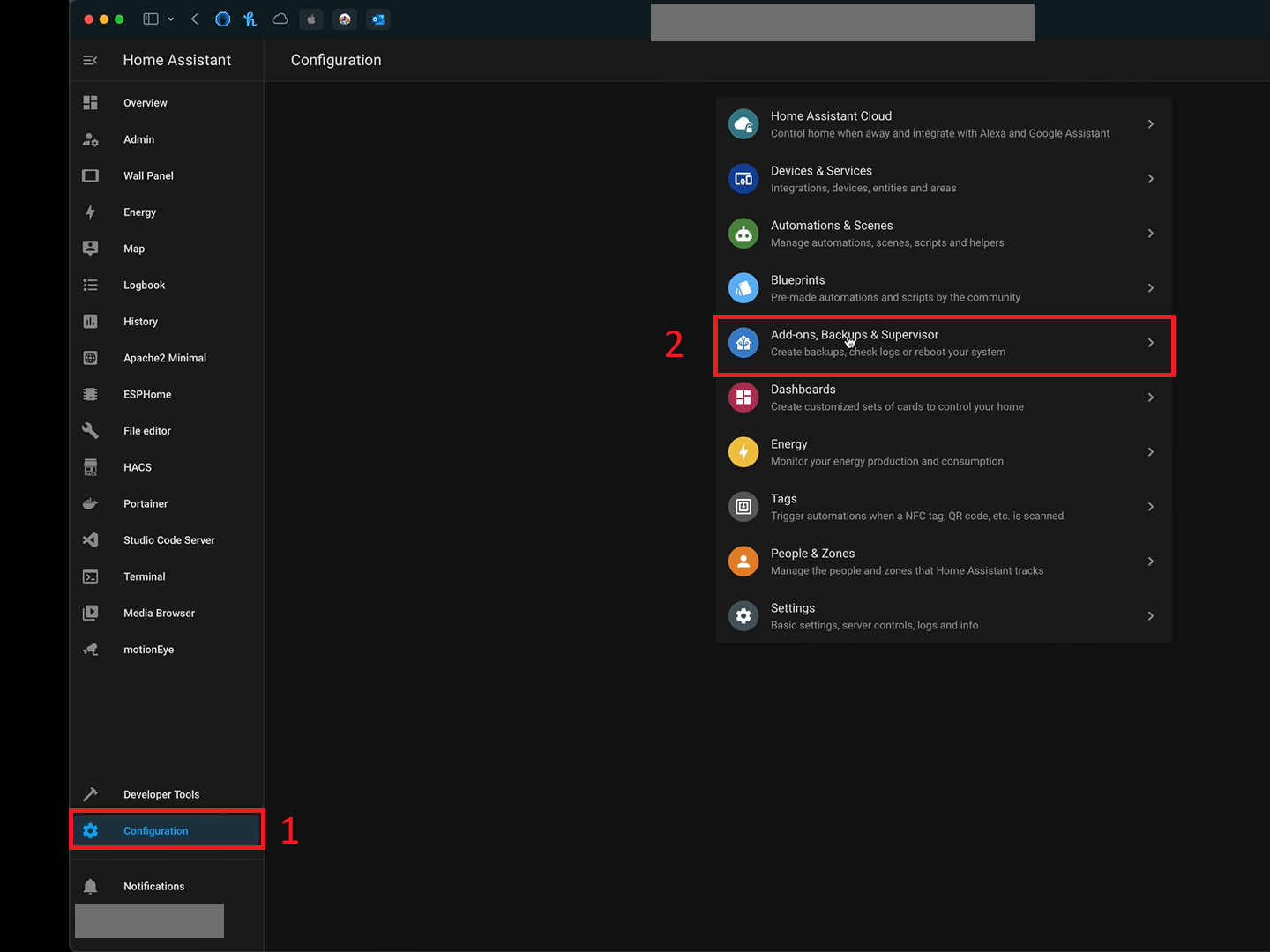Image resolution: width=1270 pixels, height=952 pixels.
Task: Open Studio Code Server panel
Action: (169, 540)
